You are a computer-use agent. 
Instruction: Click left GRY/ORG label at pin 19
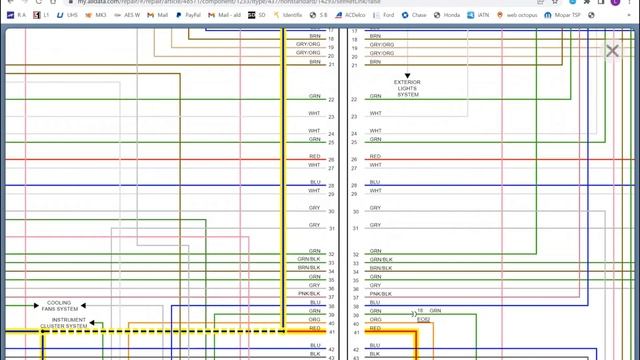tap(308, 44)
